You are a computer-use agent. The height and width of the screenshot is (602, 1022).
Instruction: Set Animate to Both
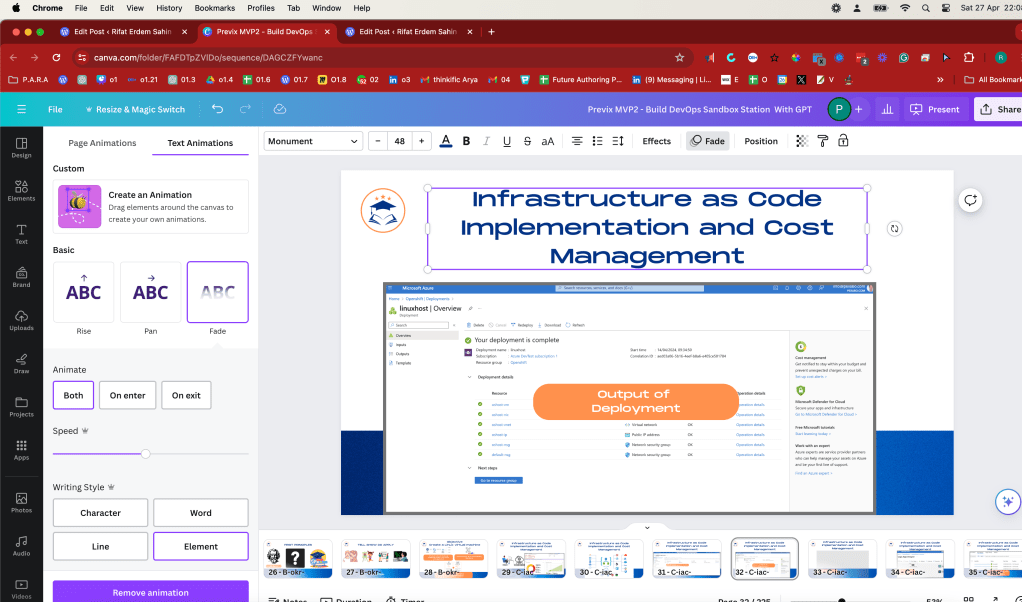[x=74, y=395]
